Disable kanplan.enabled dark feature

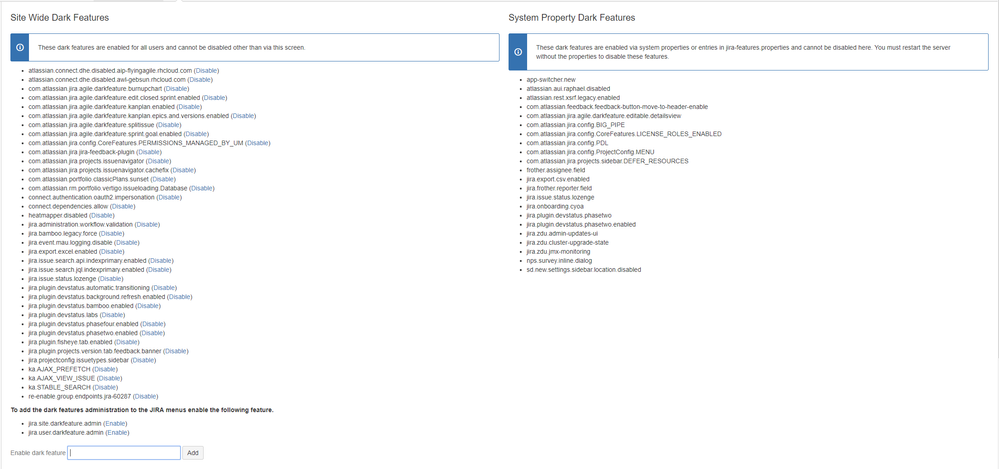(x=189, y=107)
